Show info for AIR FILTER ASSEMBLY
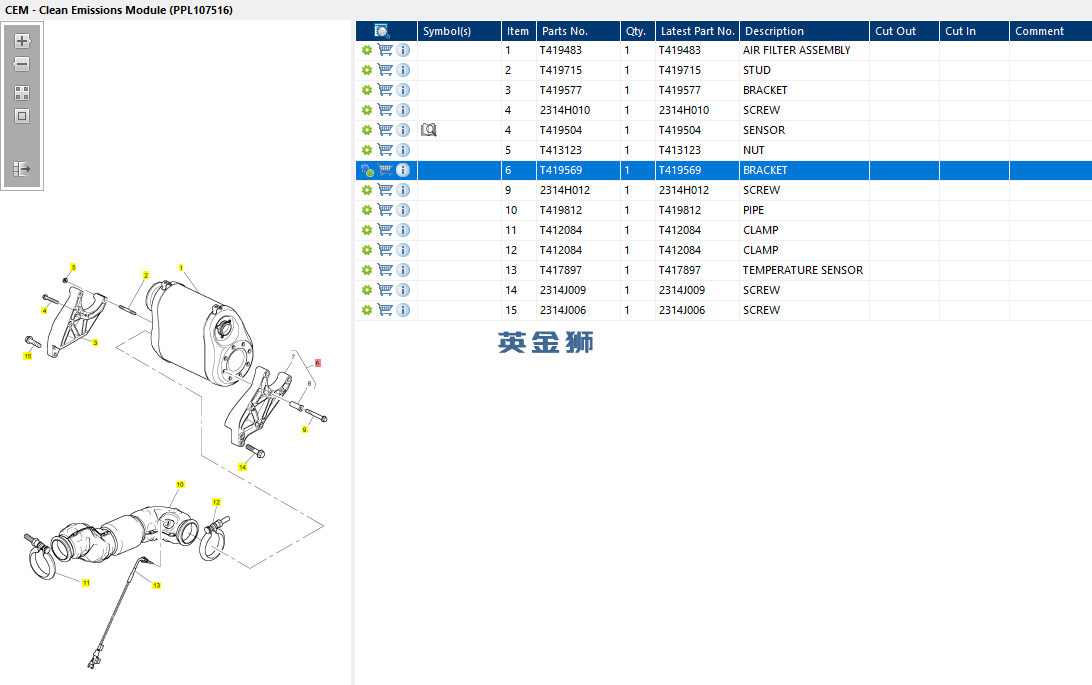This screenshot has width=1092, height=685. 403,50
